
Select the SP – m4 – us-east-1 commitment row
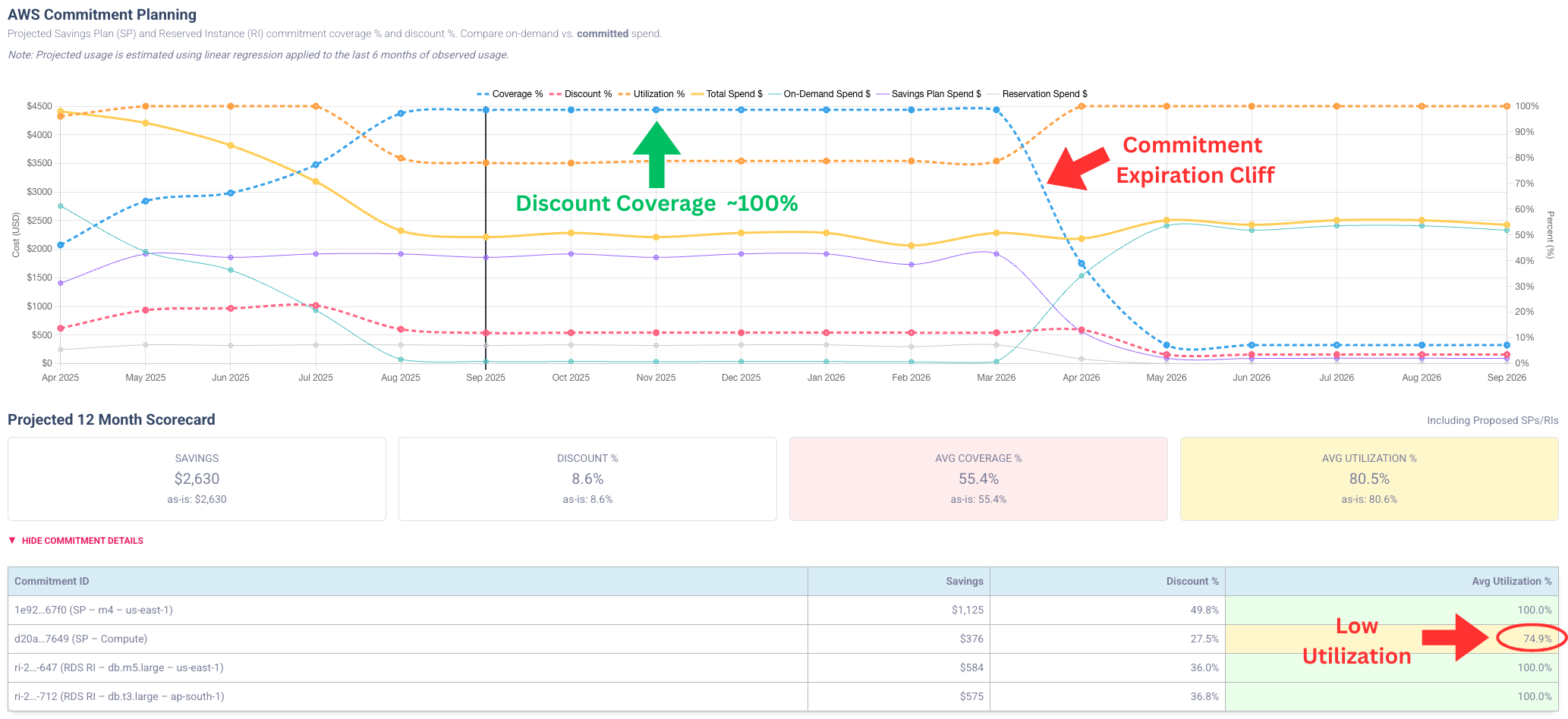(93, 610)
